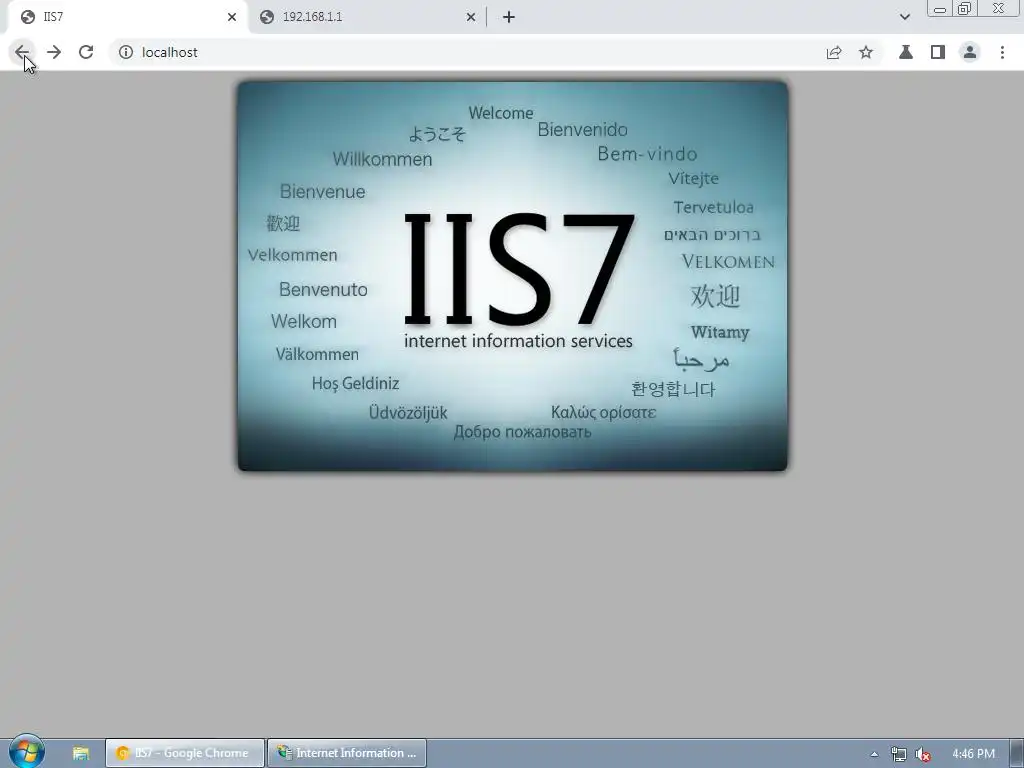Viewport: 1024px width, 768px height.
Task: Toggle the side panel icon
Action: pyautogui.click(x=938, y=52)
